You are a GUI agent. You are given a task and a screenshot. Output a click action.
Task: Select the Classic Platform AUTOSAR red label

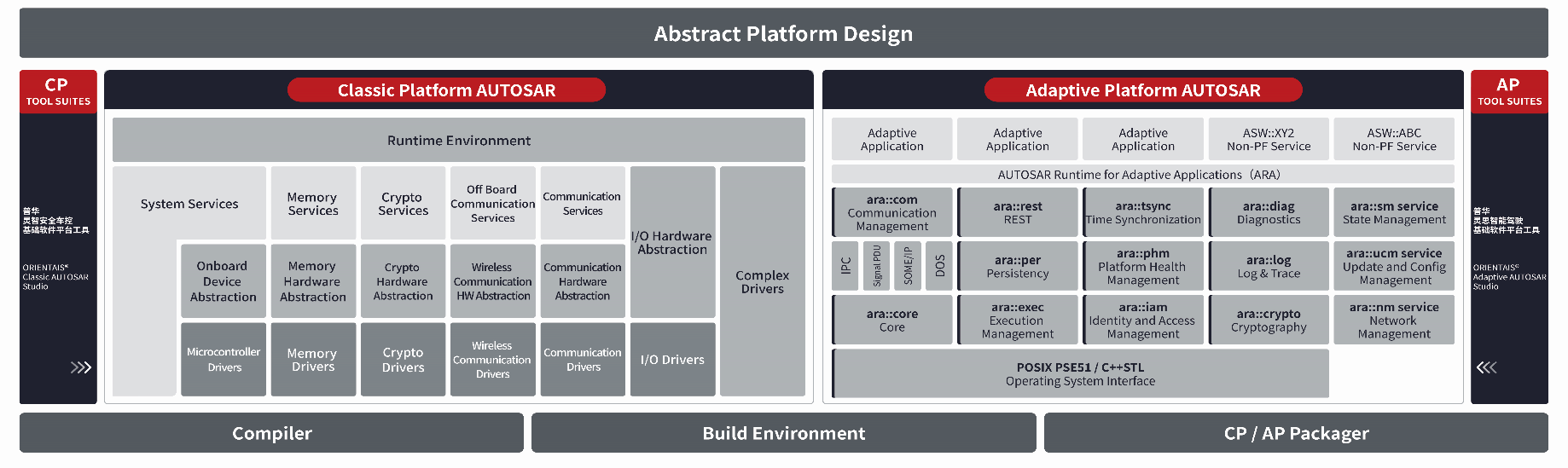click(x=446, y=90)
